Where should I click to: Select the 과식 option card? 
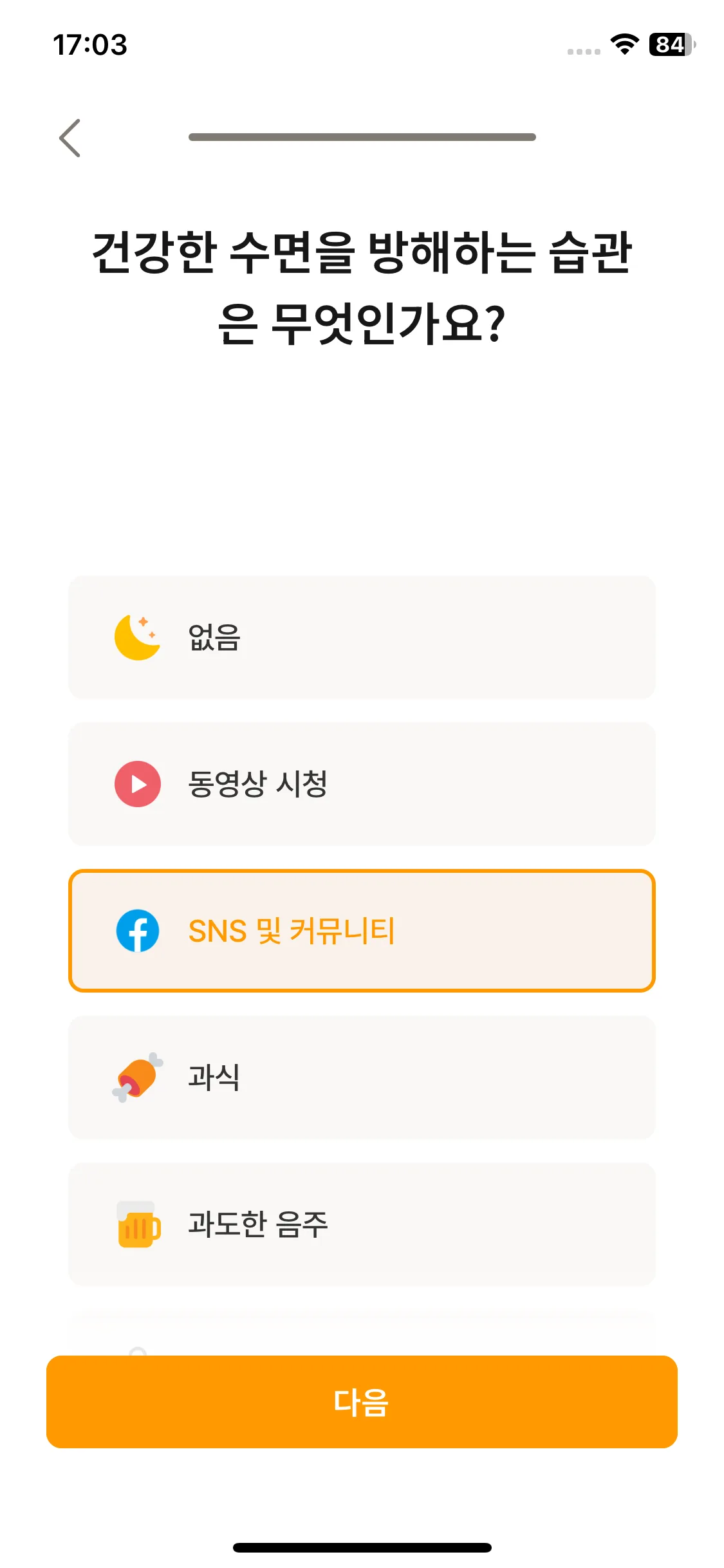pos(362,1078)
